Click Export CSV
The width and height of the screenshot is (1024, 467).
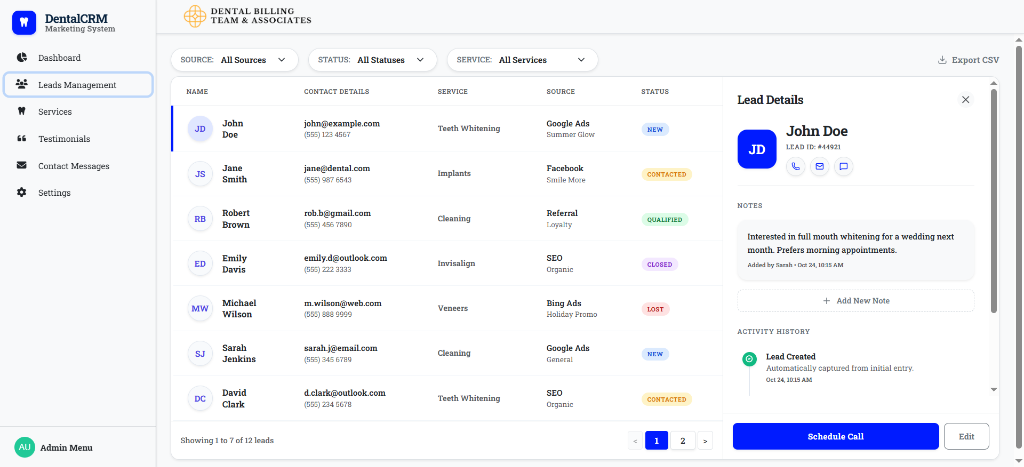pyautogui.click(x=968, y=59)
